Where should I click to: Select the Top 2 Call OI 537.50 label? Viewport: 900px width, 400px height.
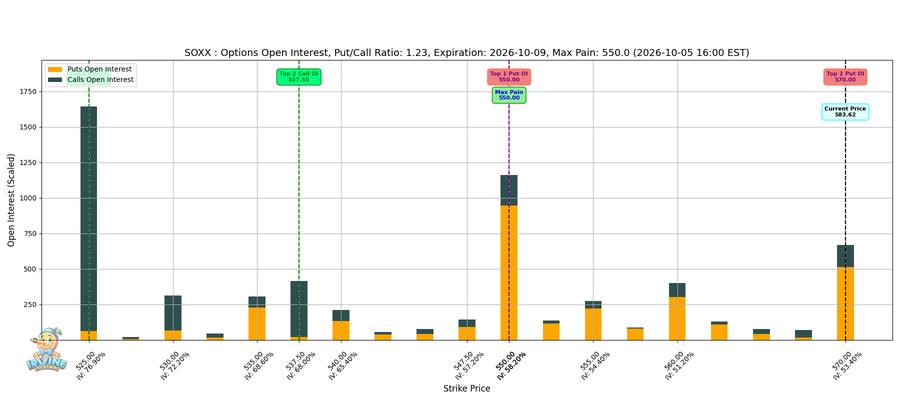click(x=298, y=77)
